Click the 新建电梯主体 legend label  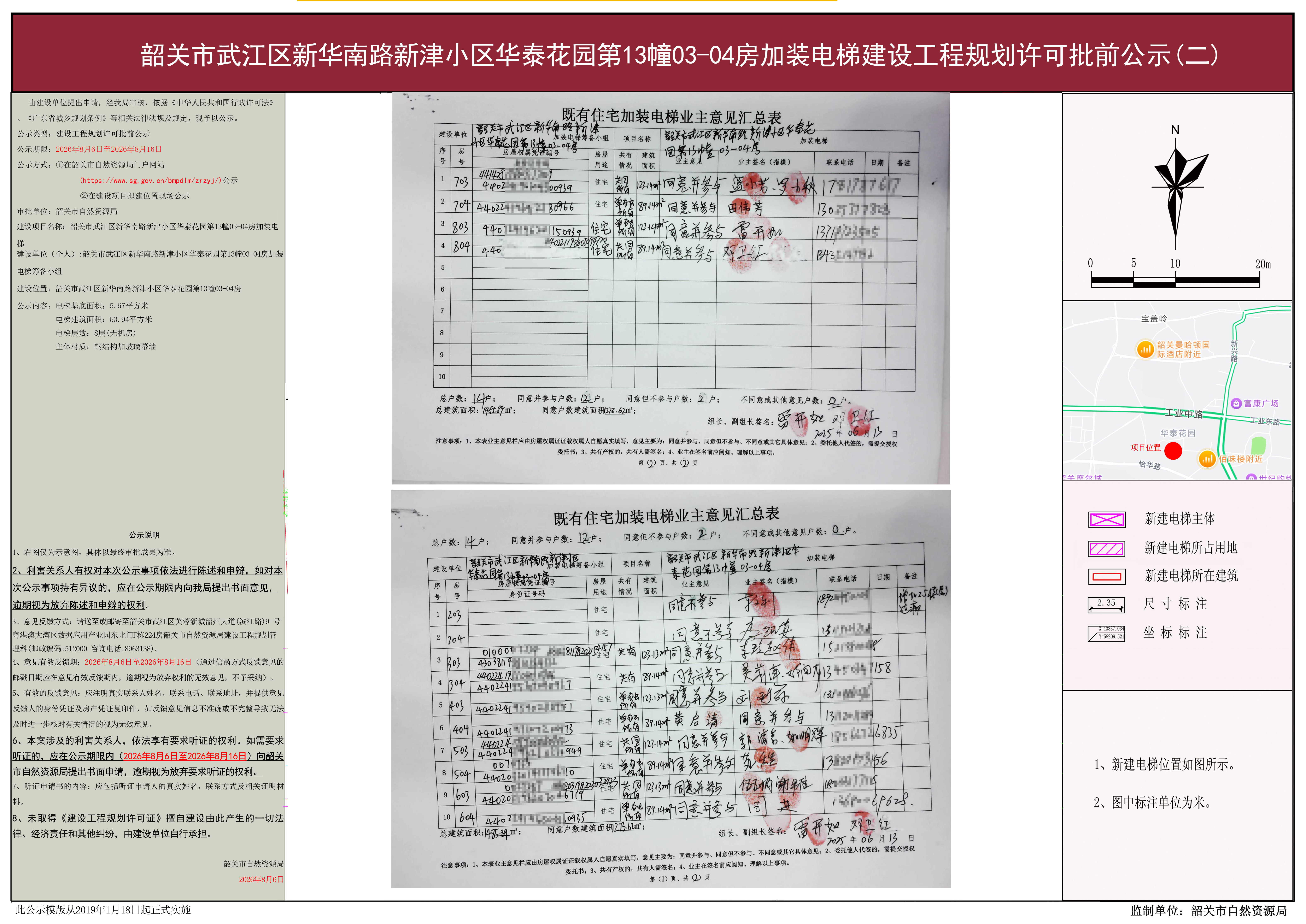(1180, 518)
